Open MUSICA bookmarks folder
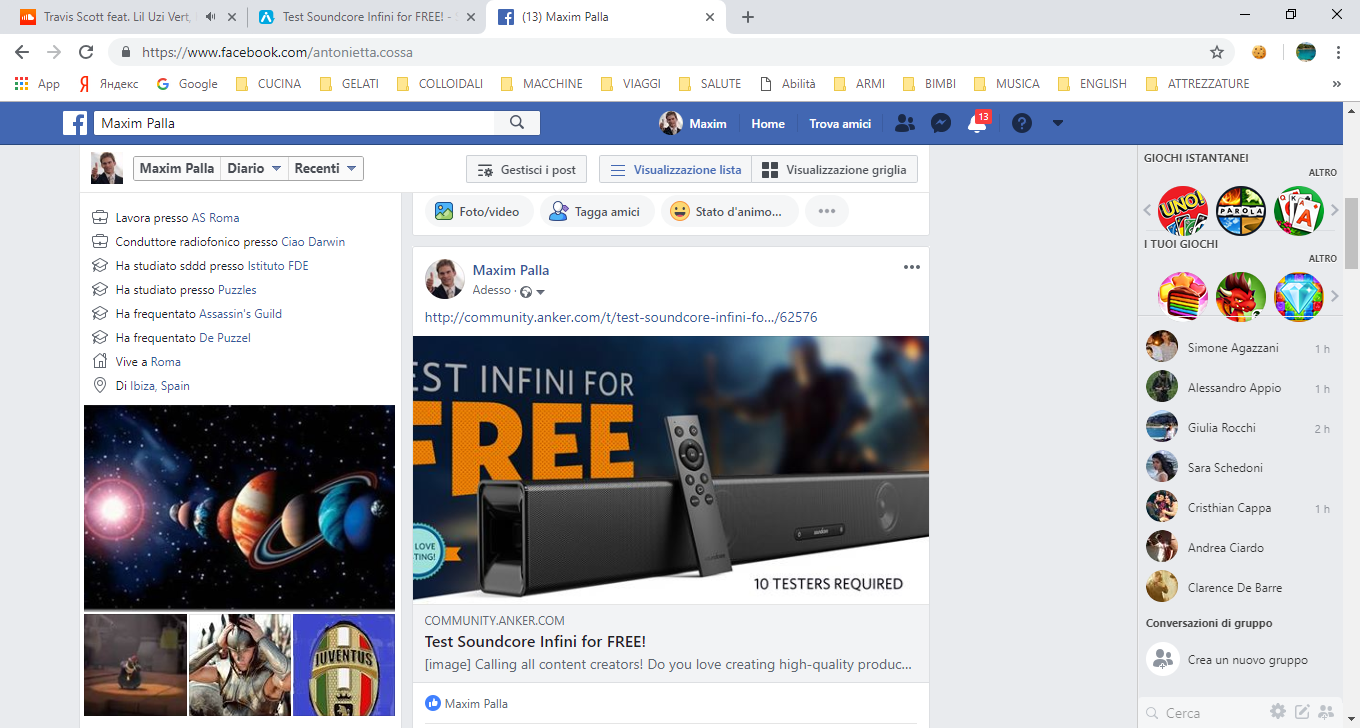1360x728 pixels. pyautogui.click(x=1006, y=84)
